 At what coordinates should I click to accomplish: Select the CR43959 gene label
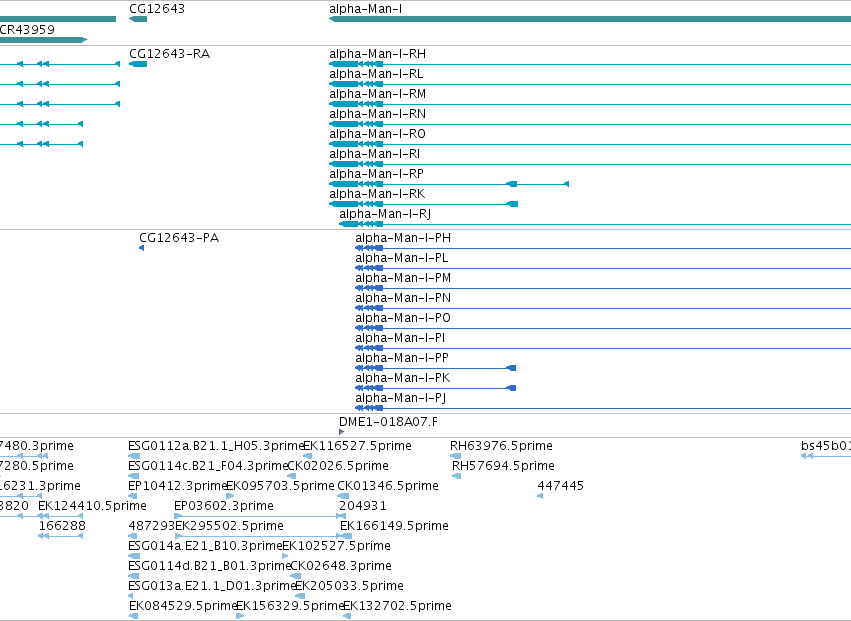[27, 29]
